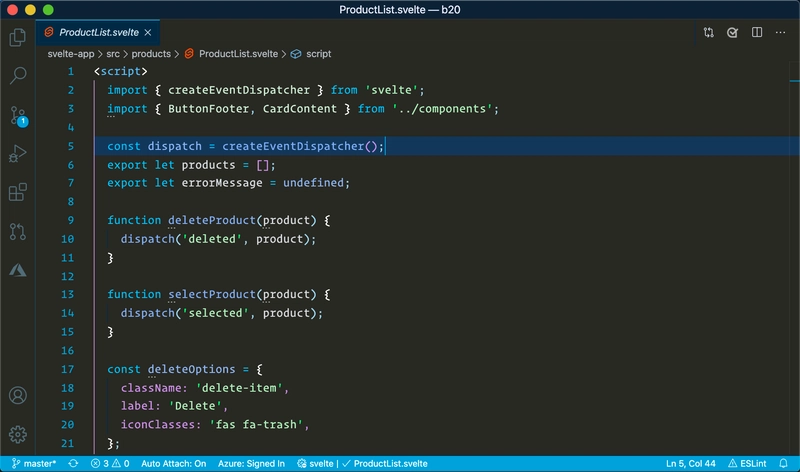Open the More Actions ellipsis menu
This screenshot has height=472, width=800.
click(x=781, y=33)
